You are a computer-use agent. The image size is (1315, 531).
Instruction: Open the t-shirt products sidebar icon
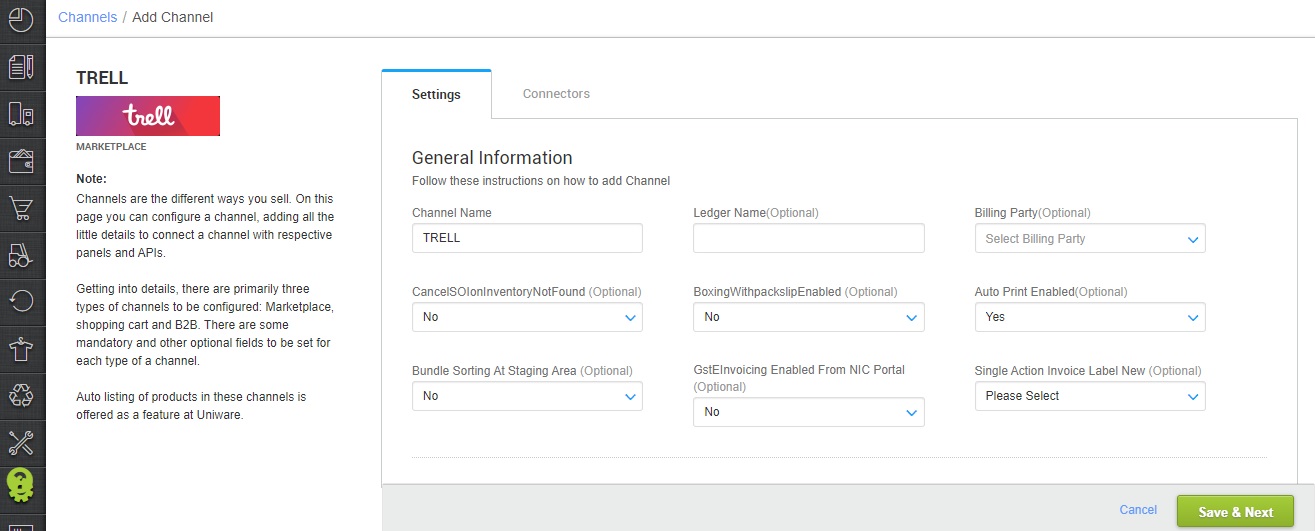pyautogui.click(x=21, y=348)
